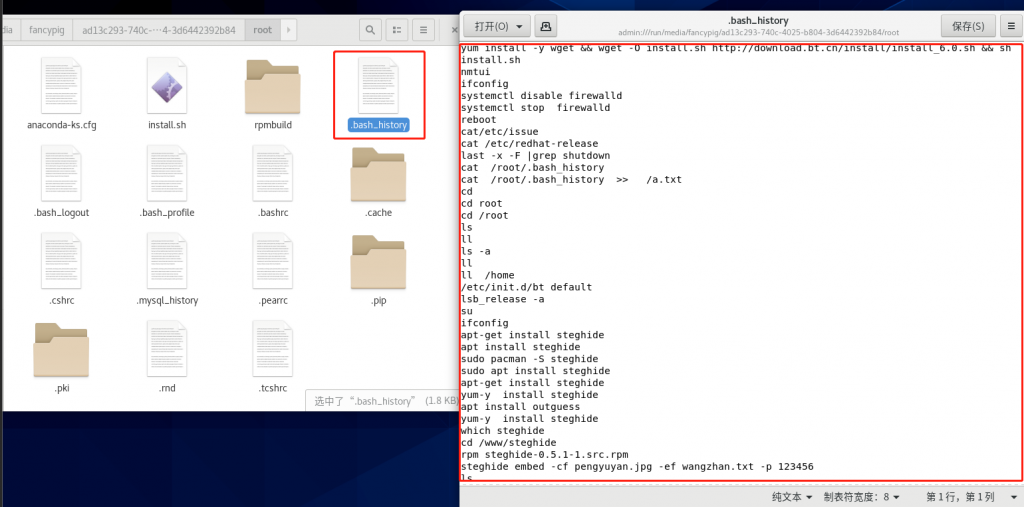
Task: Open the .pip folder icon
Action: pos(378,262)
